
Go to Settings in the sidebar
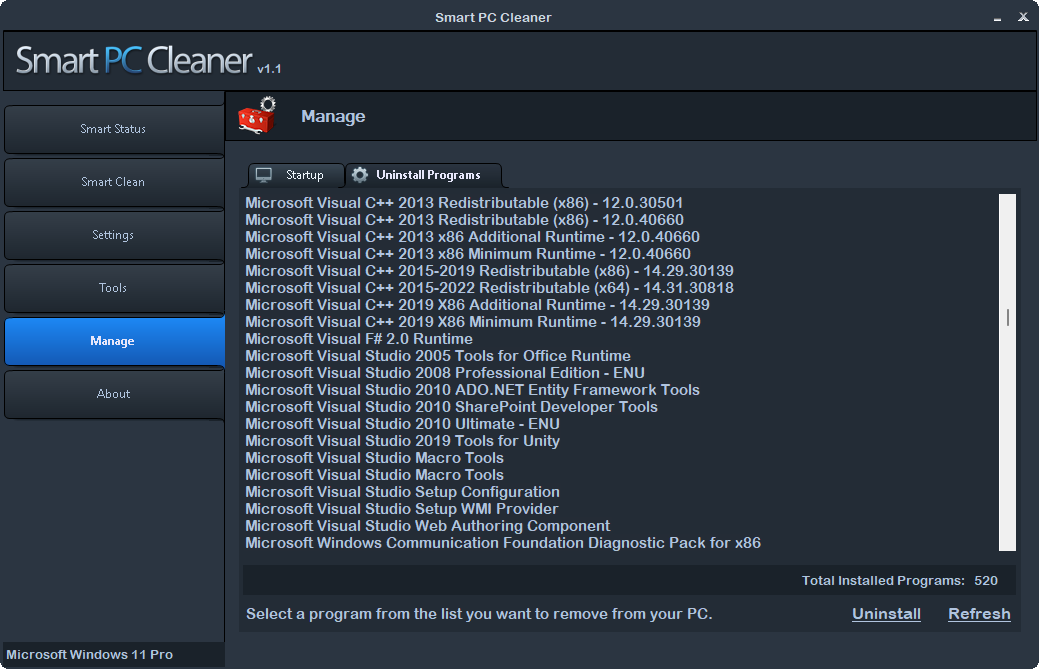coord(113,235)
